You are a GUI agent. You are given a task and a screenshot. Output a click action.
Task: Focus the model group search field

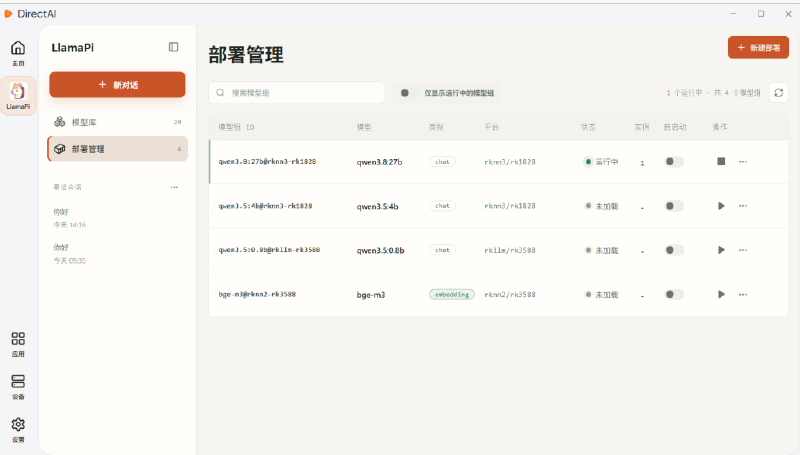pos(296,93)
